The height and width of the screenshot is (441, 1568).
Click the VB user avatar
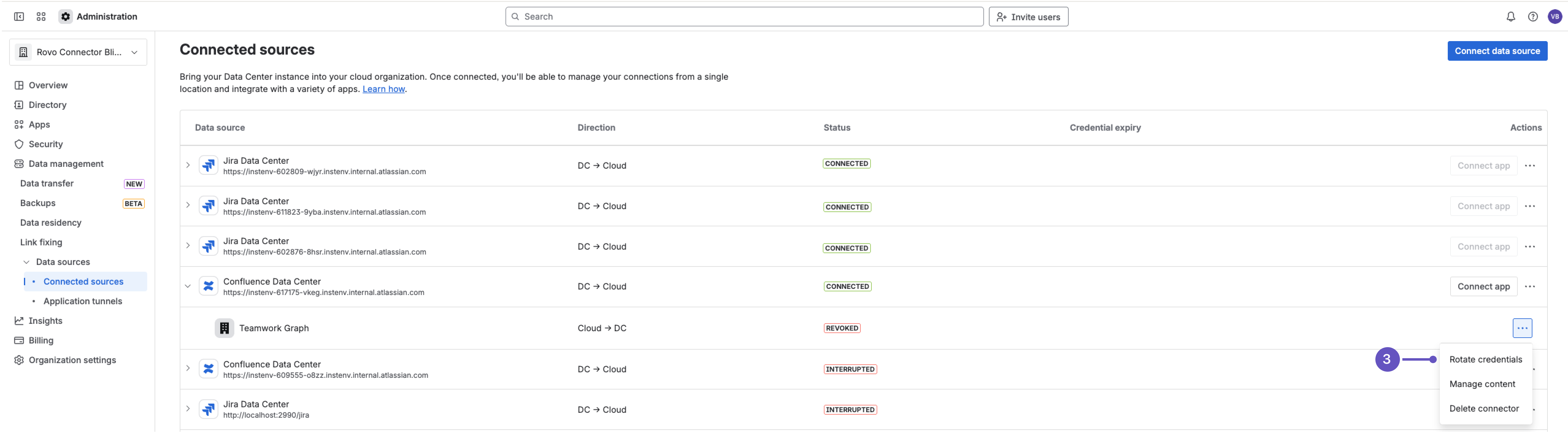1555,17
